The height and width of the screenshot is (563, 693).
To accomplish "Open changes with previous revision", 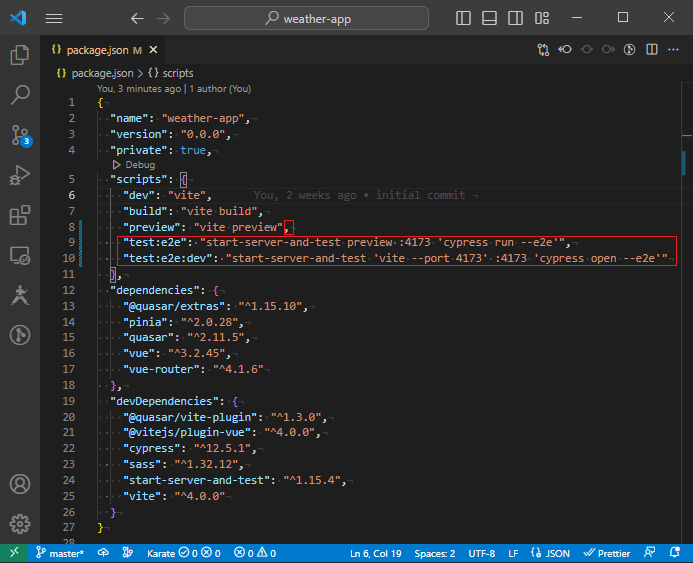I will 565,49.
